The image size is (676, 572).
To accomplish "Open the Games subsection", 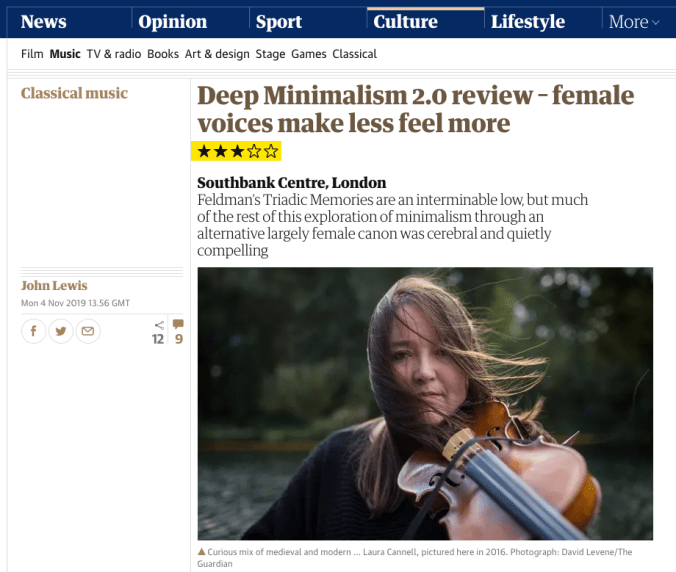I will (x=309, y=54).
